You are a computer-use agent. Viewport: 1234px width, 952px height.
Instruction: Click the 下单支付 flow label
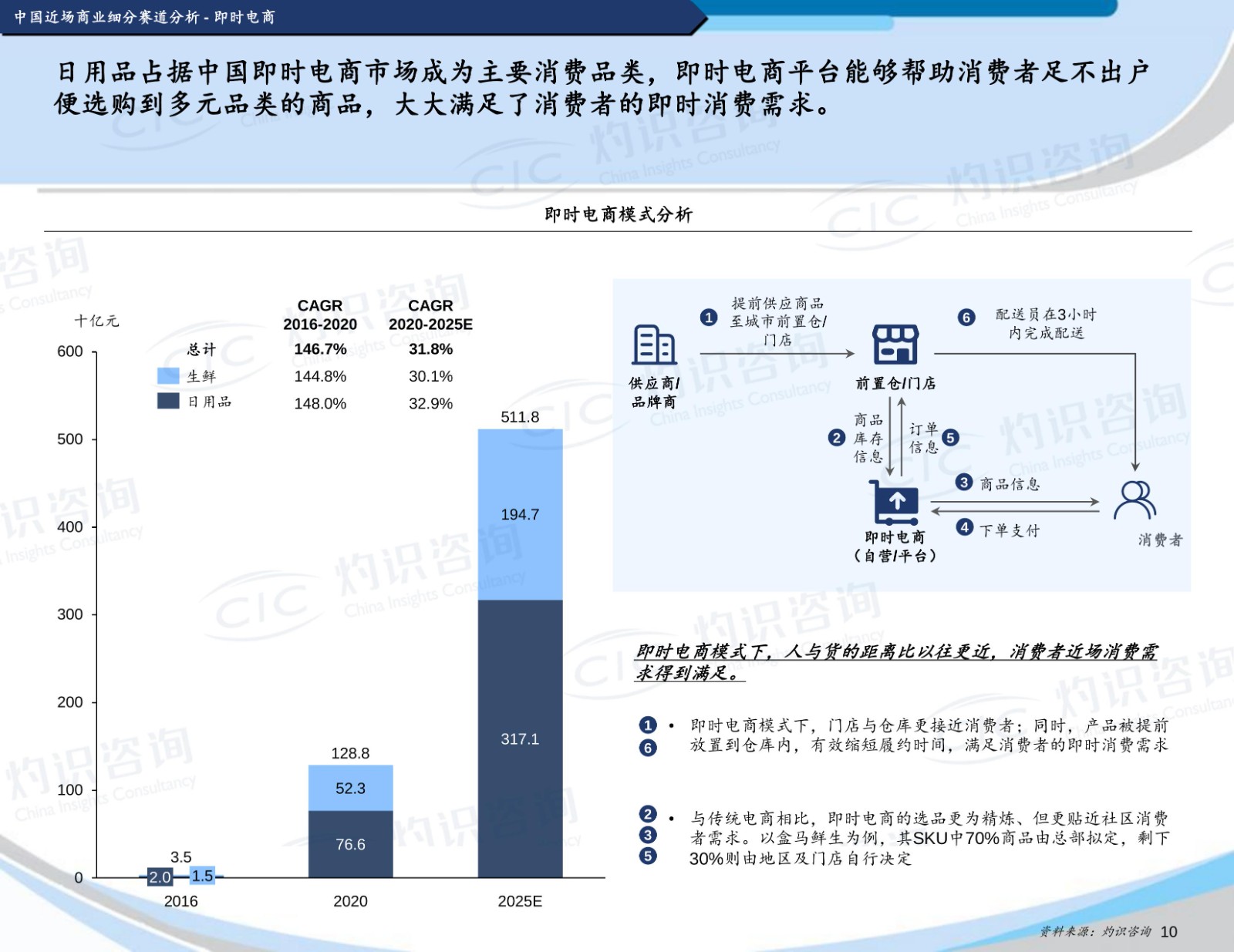click(1010, 530)
